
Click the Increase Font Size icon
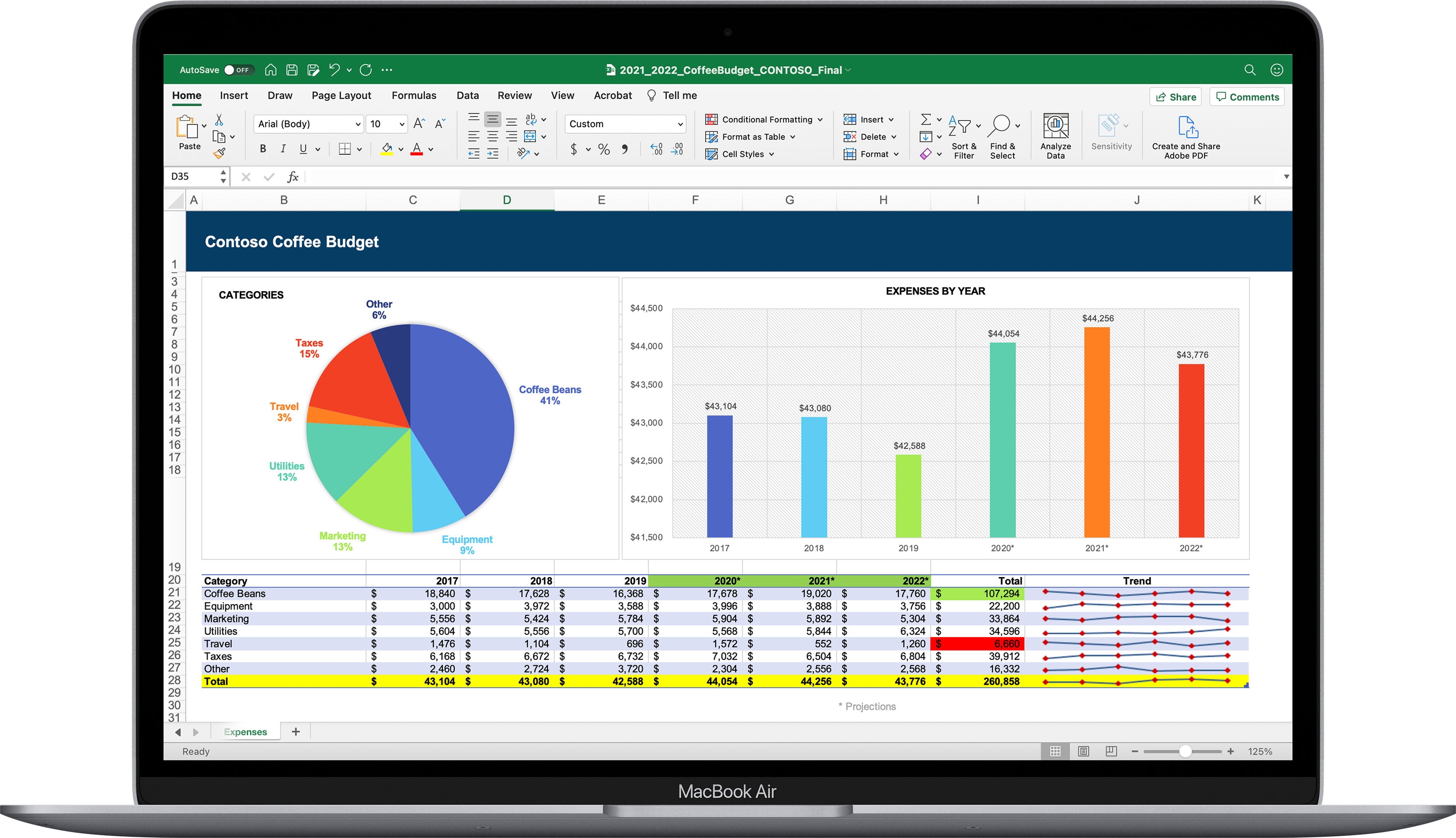(x=419, y=123)
